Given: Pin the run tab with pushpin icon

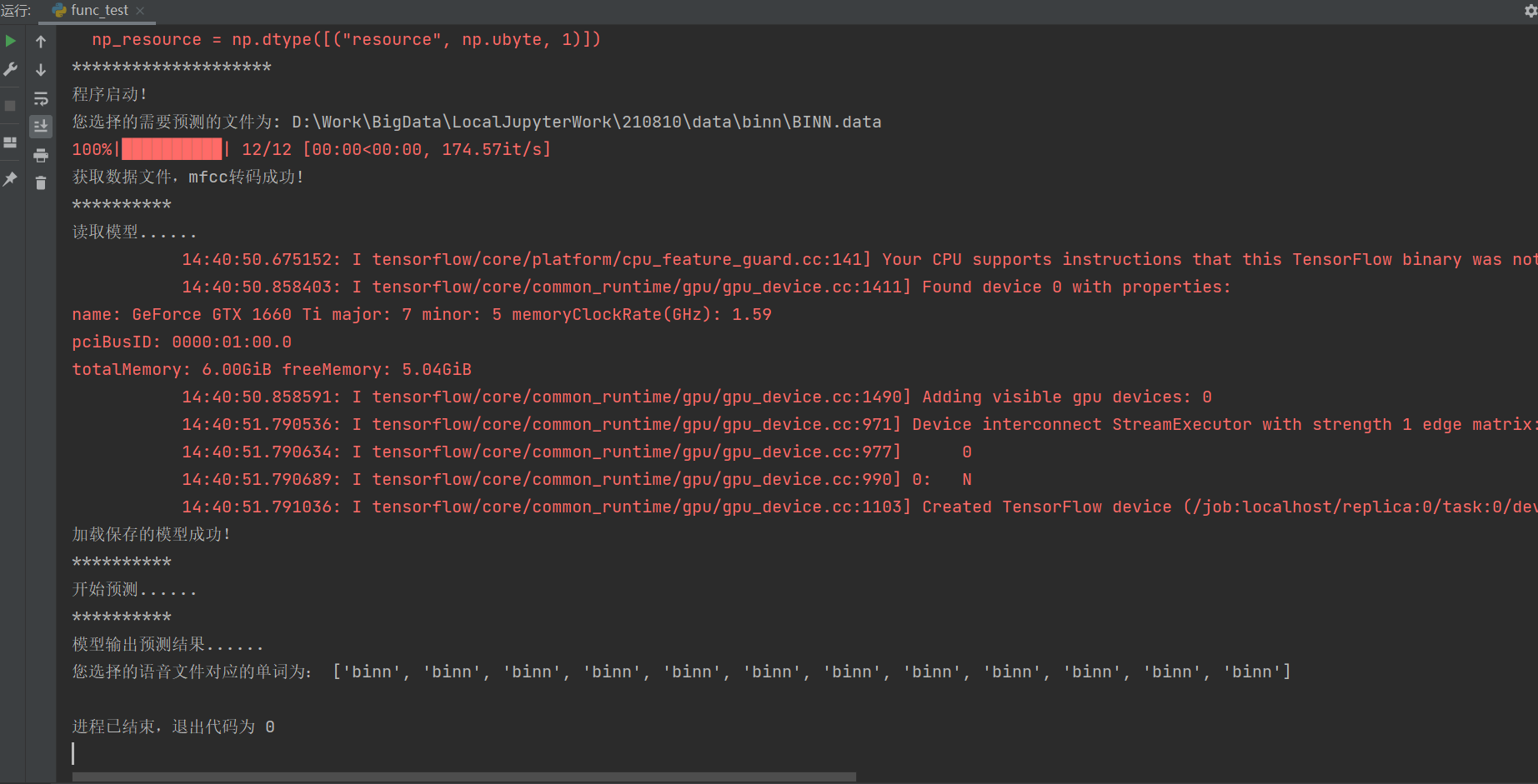Looking at the screenshot, I should point(11,178).
